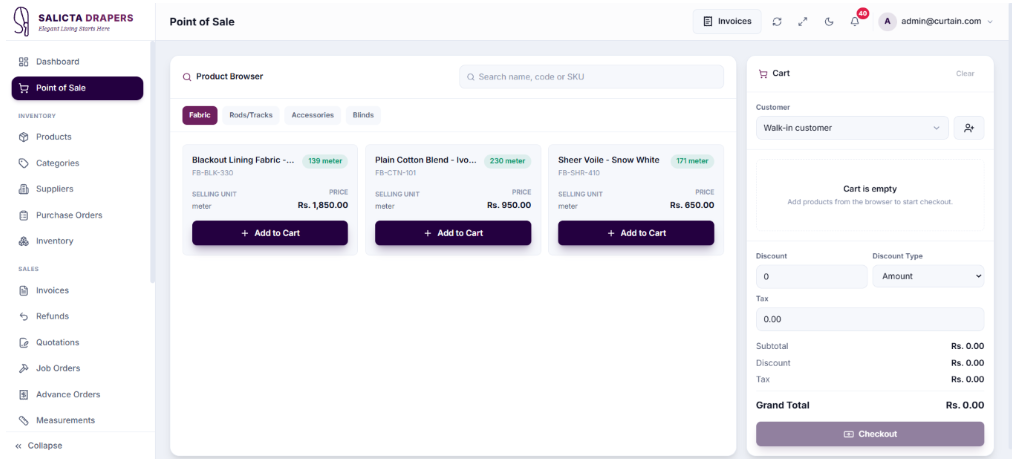Image resolution: width=1014 pixels, height=459 pixels.
Task: Open the Walk-in customer dropdown
Action: tap(852, 128)
